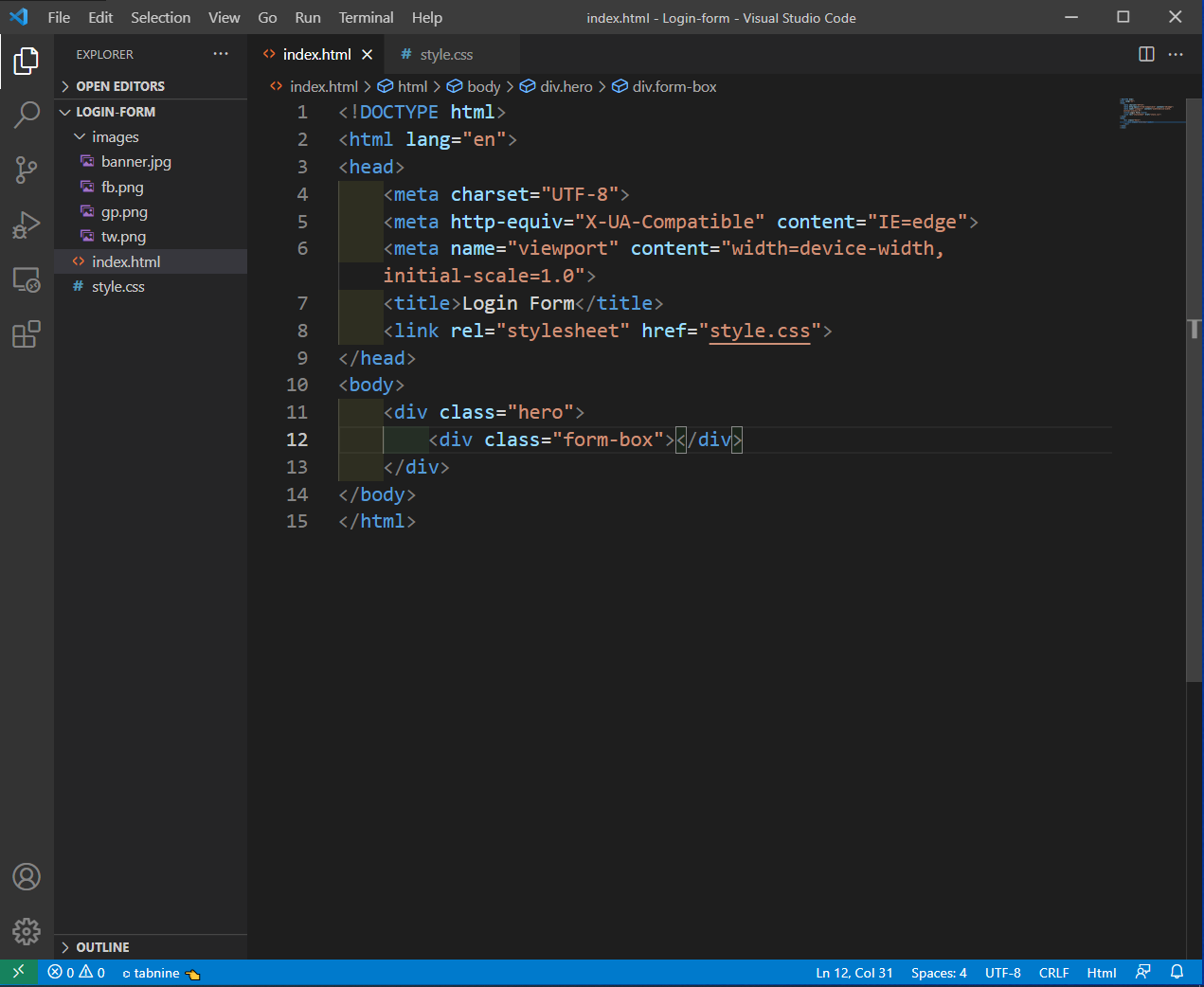Open the Run and Debug view
Viewport: 1204px width, 987px height.
click(x=27, y=225)
